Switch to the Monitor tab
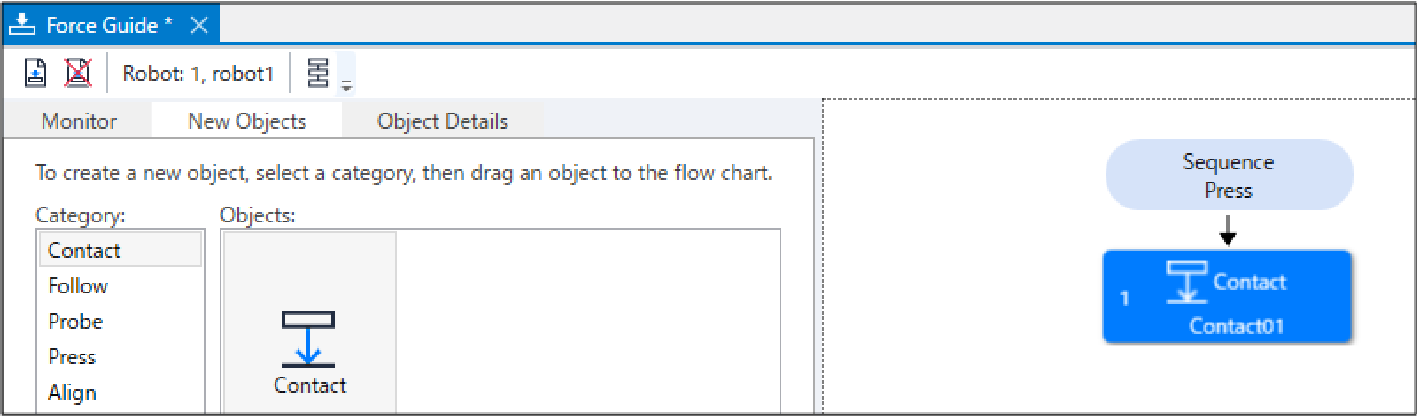This screenshot has height=416, width=1418. [79, 122]
